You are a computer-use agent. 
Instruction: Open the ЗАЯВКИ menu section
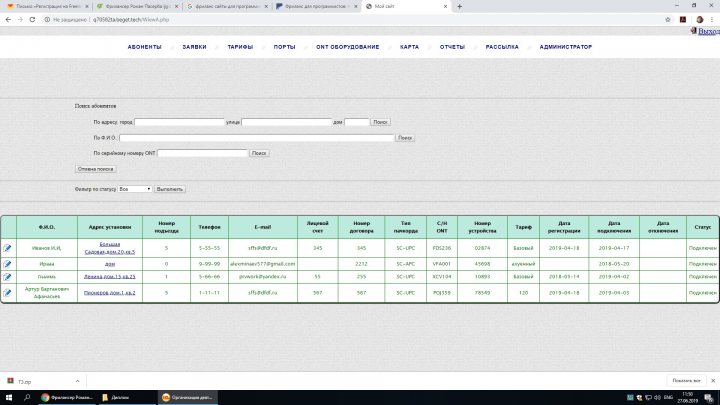pos(194,47)
